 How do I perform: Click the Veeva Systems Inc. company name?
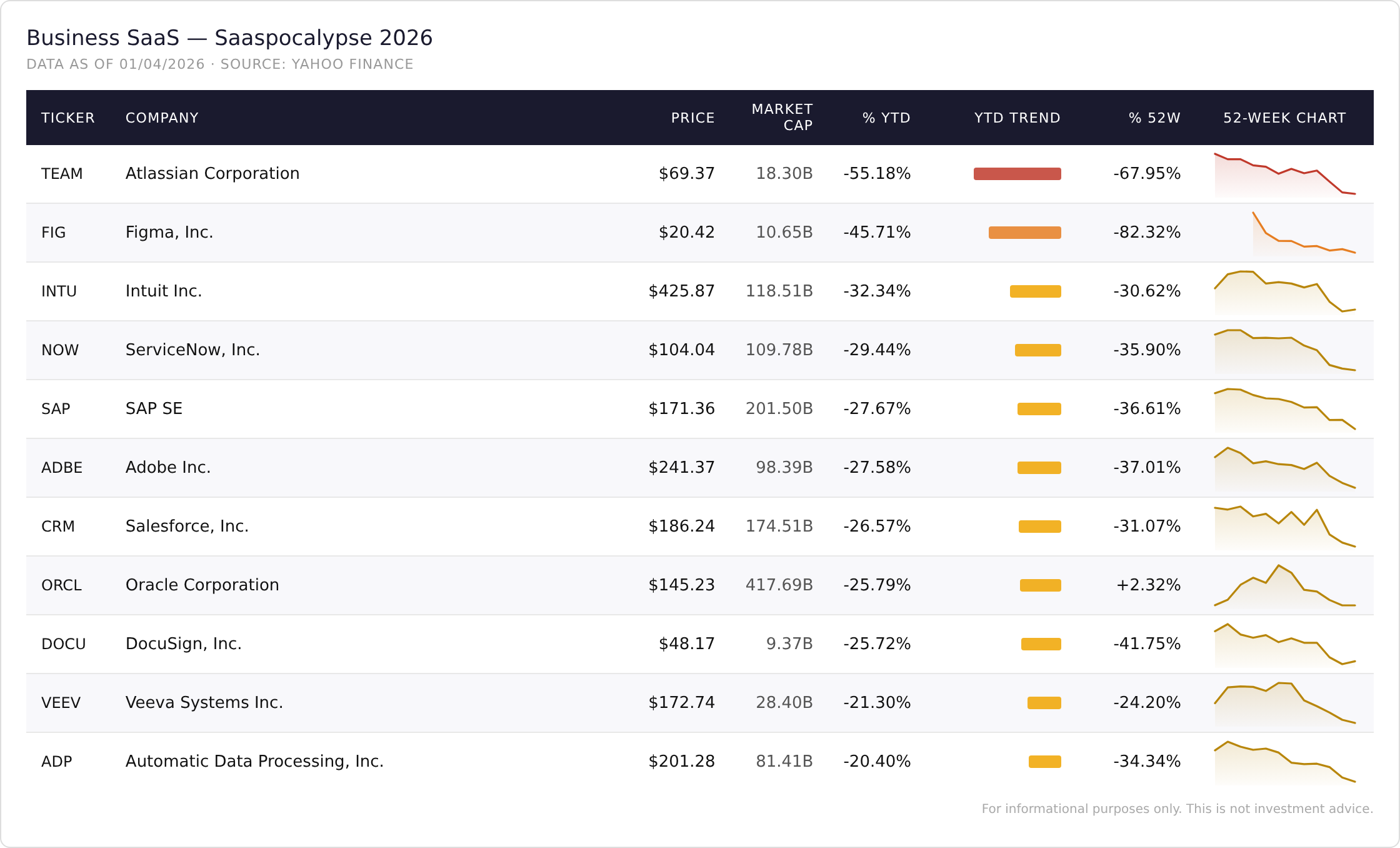(204, 702)
